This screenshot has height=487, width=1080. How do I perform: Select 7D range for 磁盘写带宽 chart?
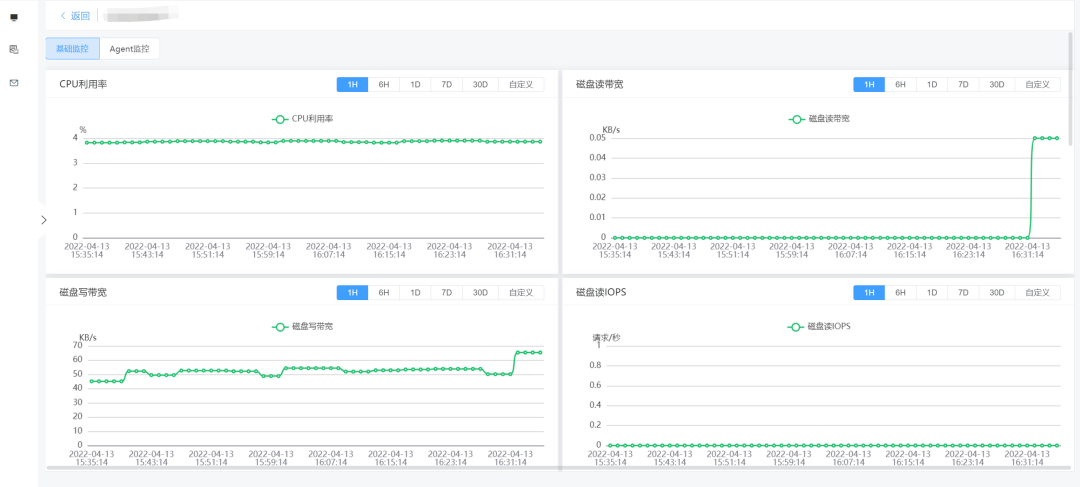[x=446, y=292]
